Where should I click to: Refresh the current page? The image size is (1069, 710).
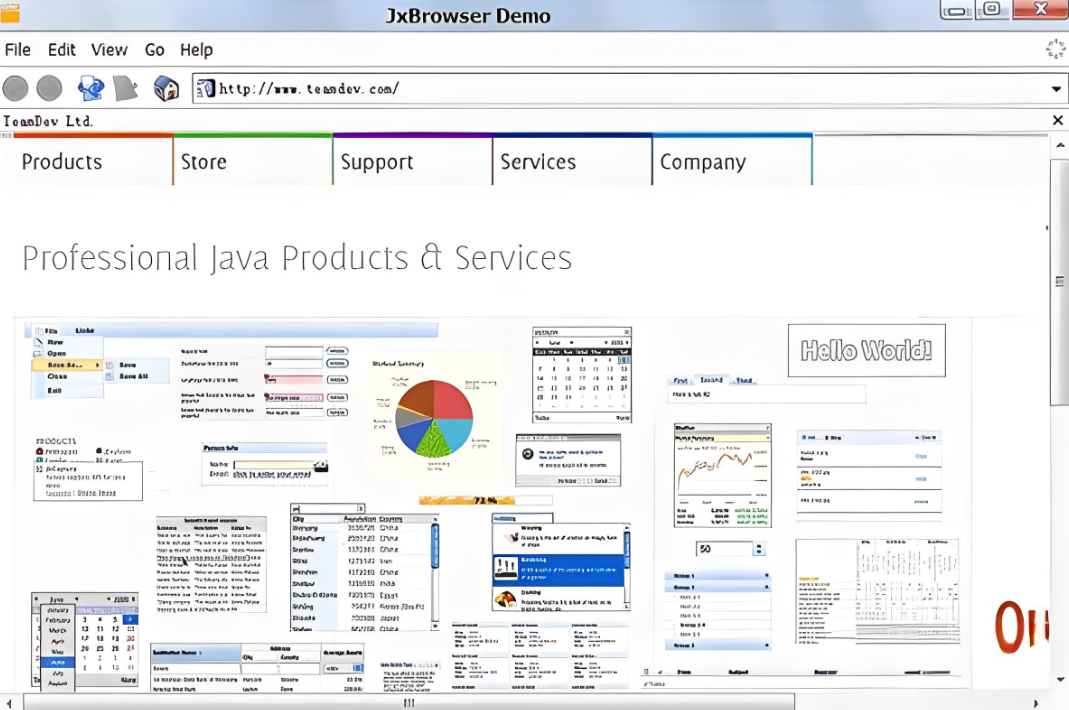pos(91,89)
